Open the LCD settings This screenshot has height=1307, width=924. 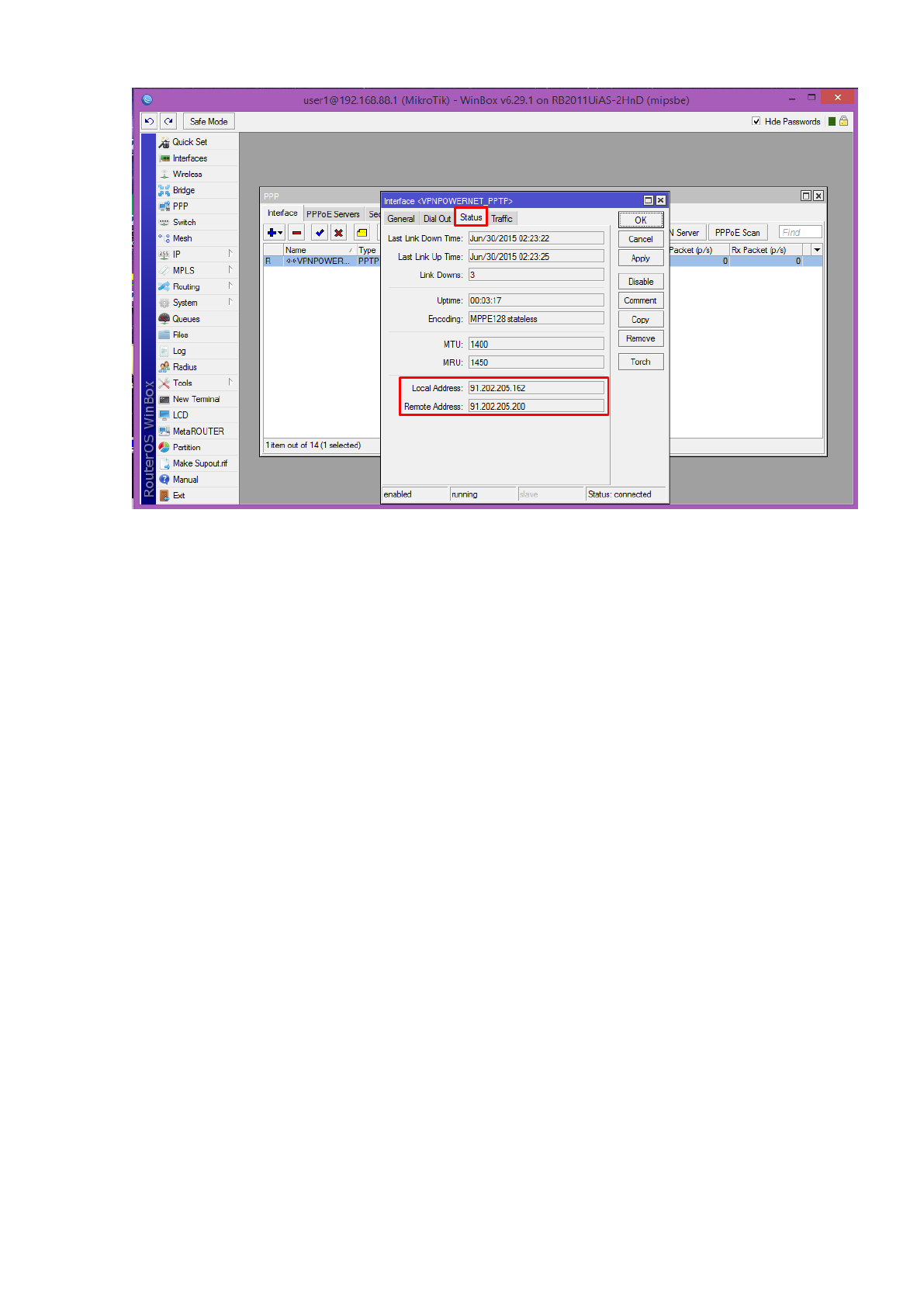[181, 415]
